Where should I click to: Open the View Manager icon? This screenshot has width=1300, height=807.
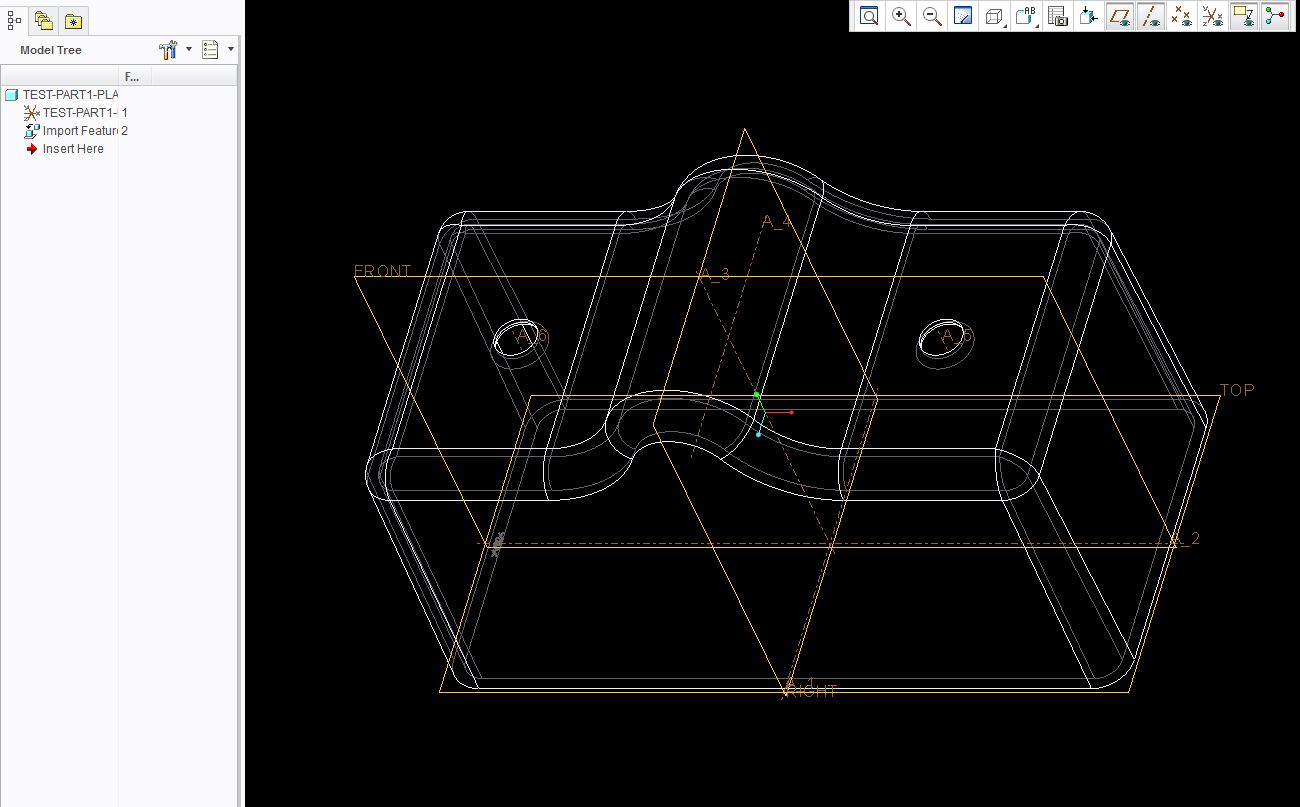pos(1057,16)
